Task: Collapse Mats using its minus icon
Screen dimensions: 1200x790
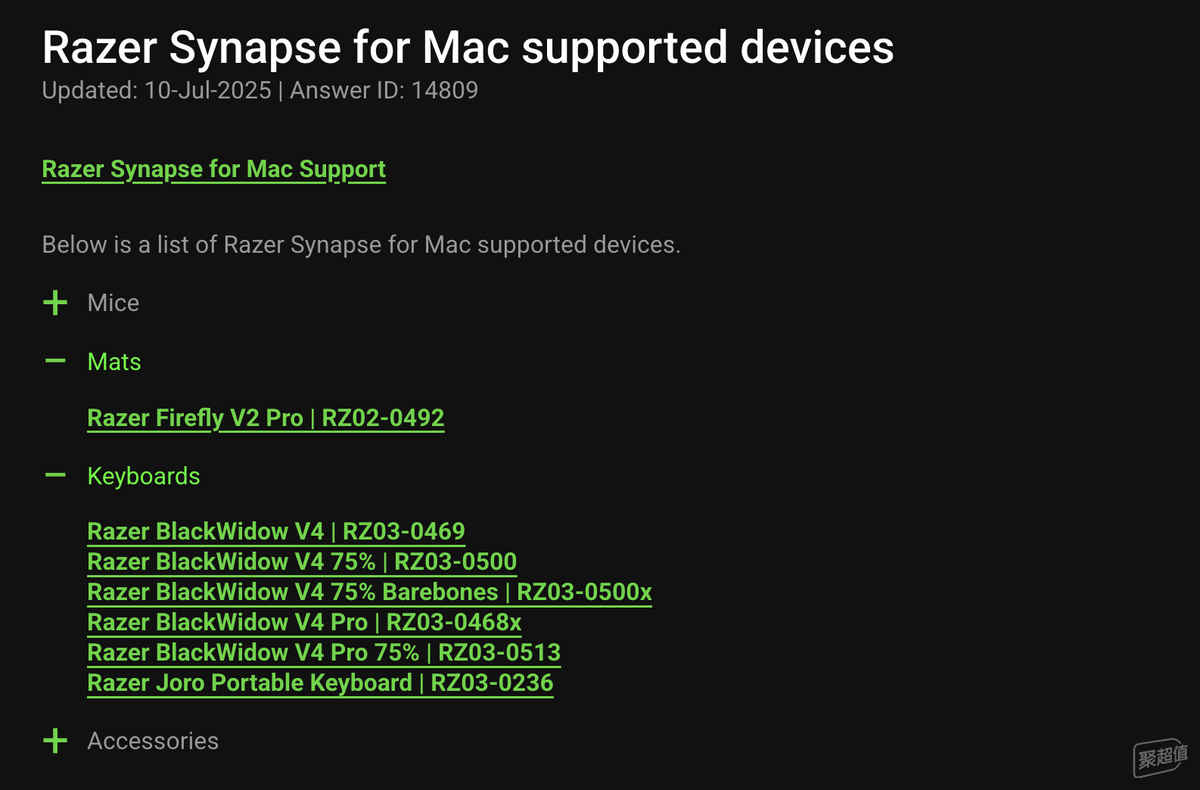Action: 56,361
